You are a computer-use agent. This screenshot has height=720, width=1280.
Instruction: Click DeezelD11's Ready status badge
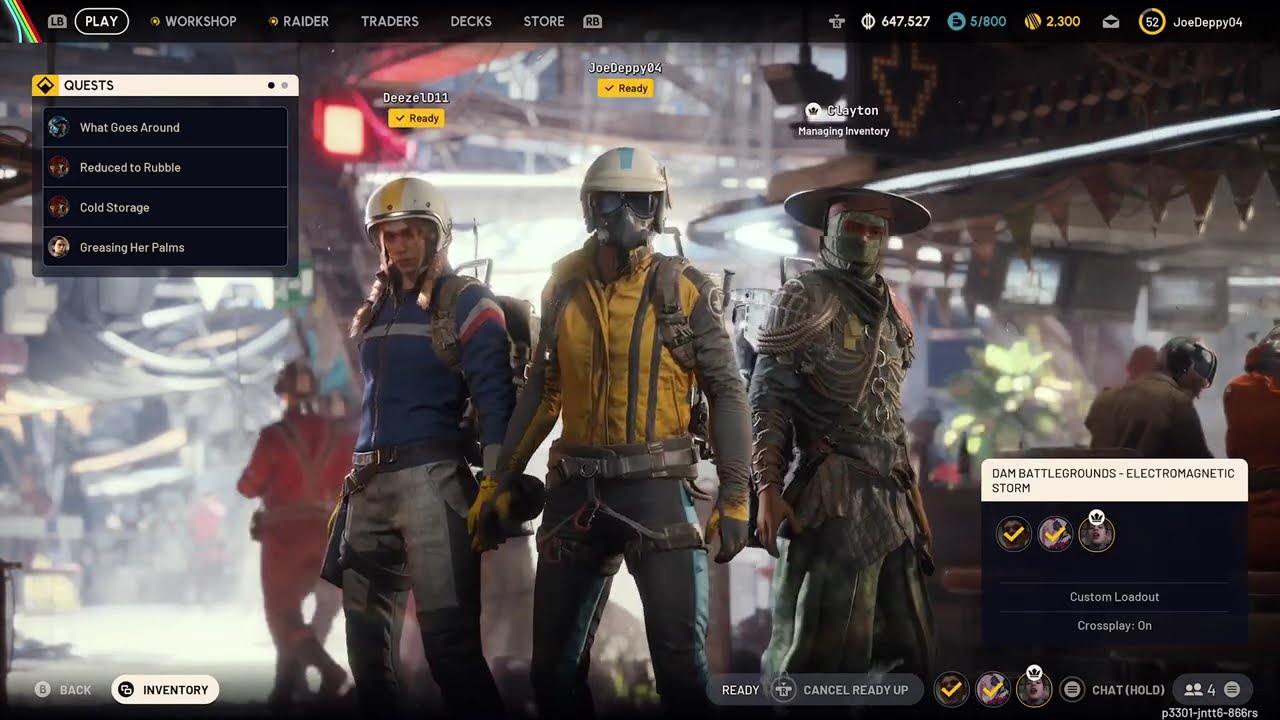click(x=416, y=118)
